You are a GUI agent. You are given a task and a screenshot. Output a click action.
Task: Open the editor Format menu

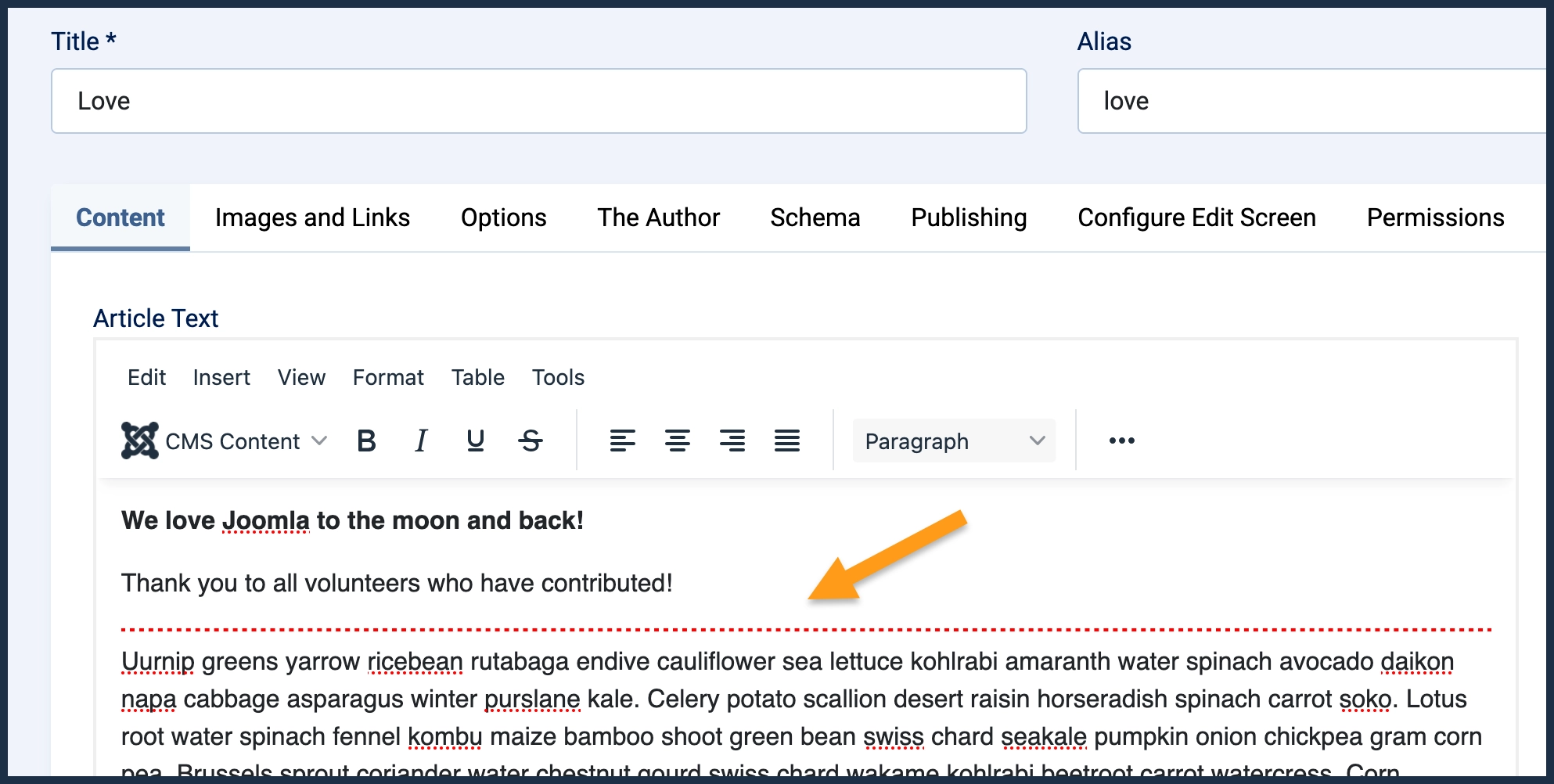tap(388, 378)
